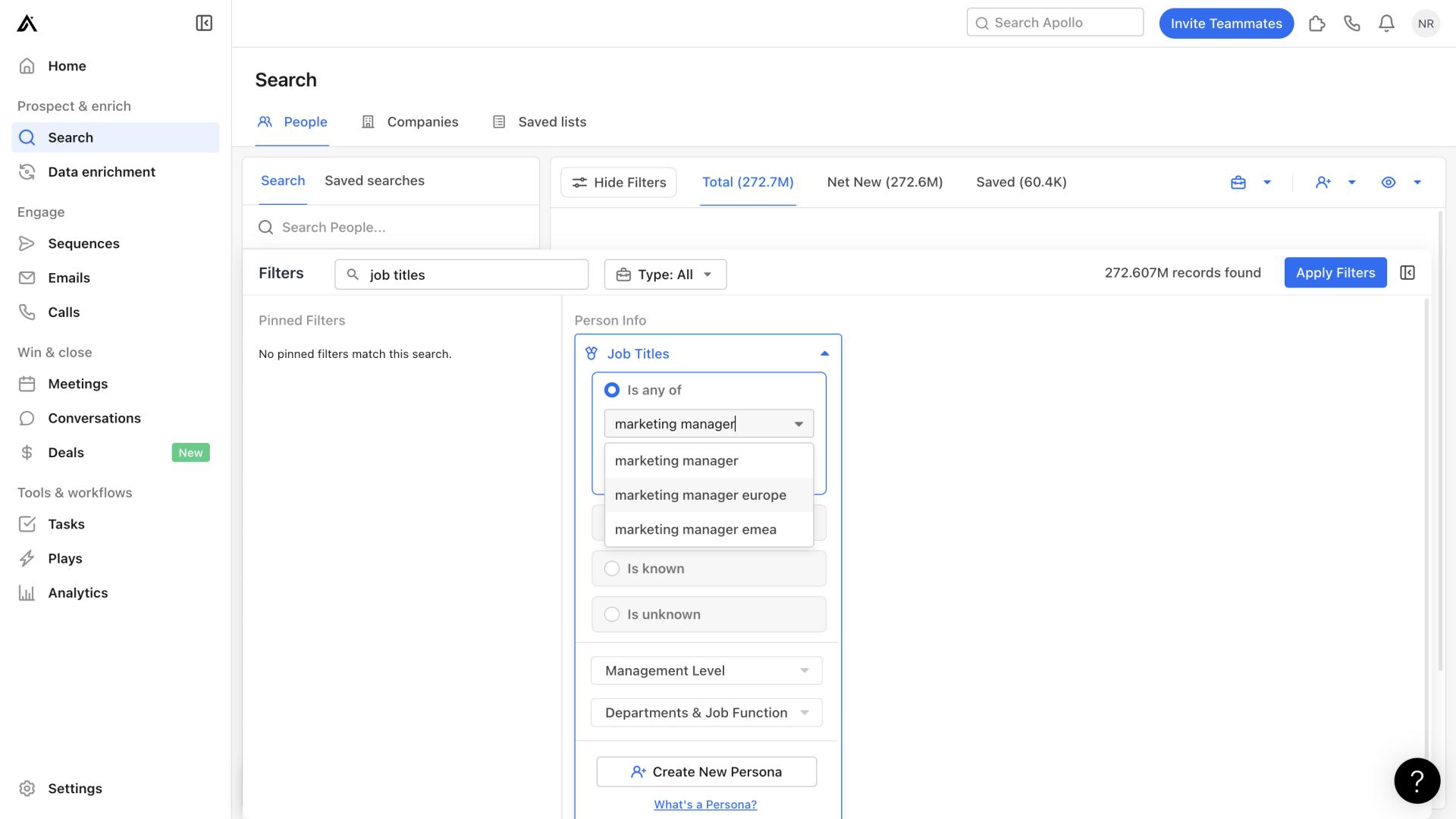Show Saved (60.4K) results
The height and width of the screenshot is (819, 1456).
(x=1021, y=182)
